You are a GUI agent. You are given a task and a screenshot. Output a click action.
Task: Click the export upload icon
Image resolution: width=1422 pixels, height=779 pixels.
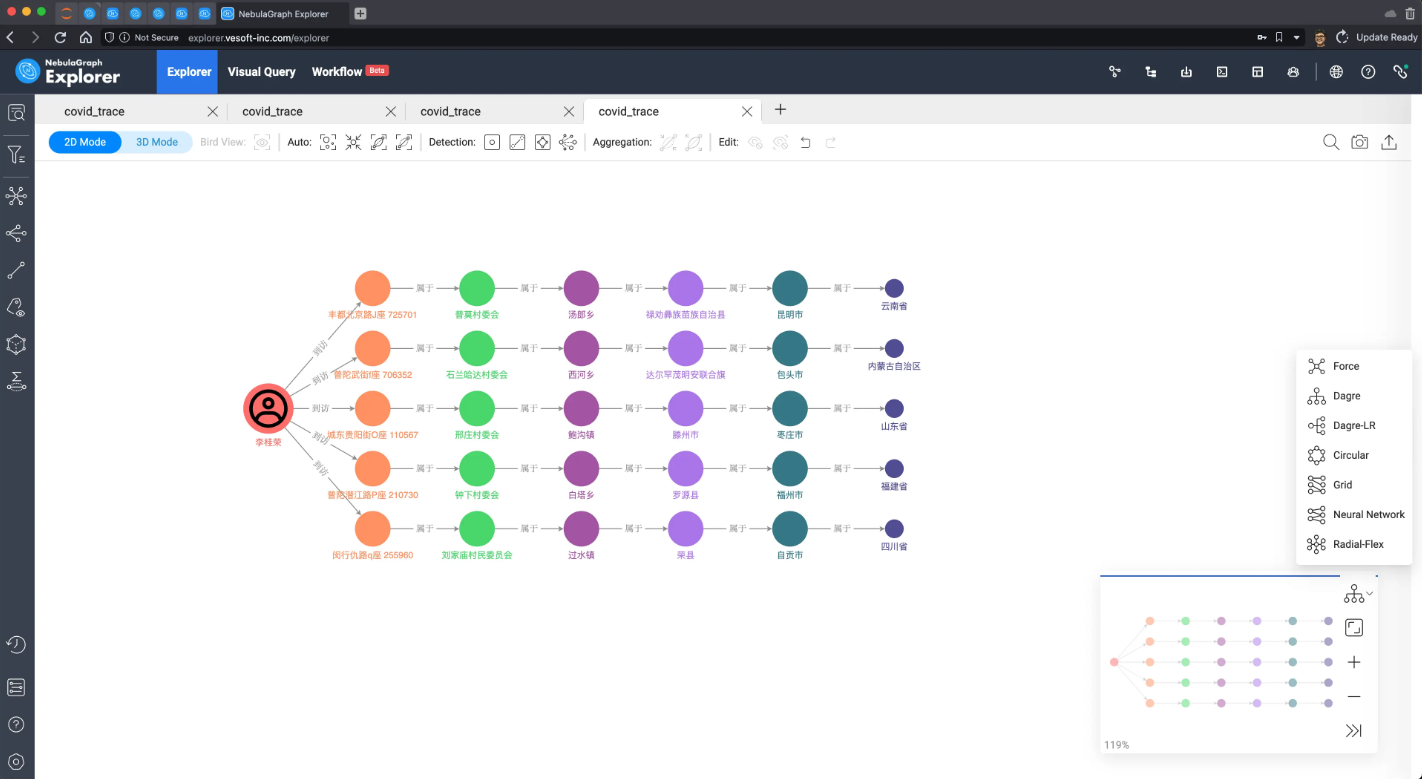tap(1388, 142)
